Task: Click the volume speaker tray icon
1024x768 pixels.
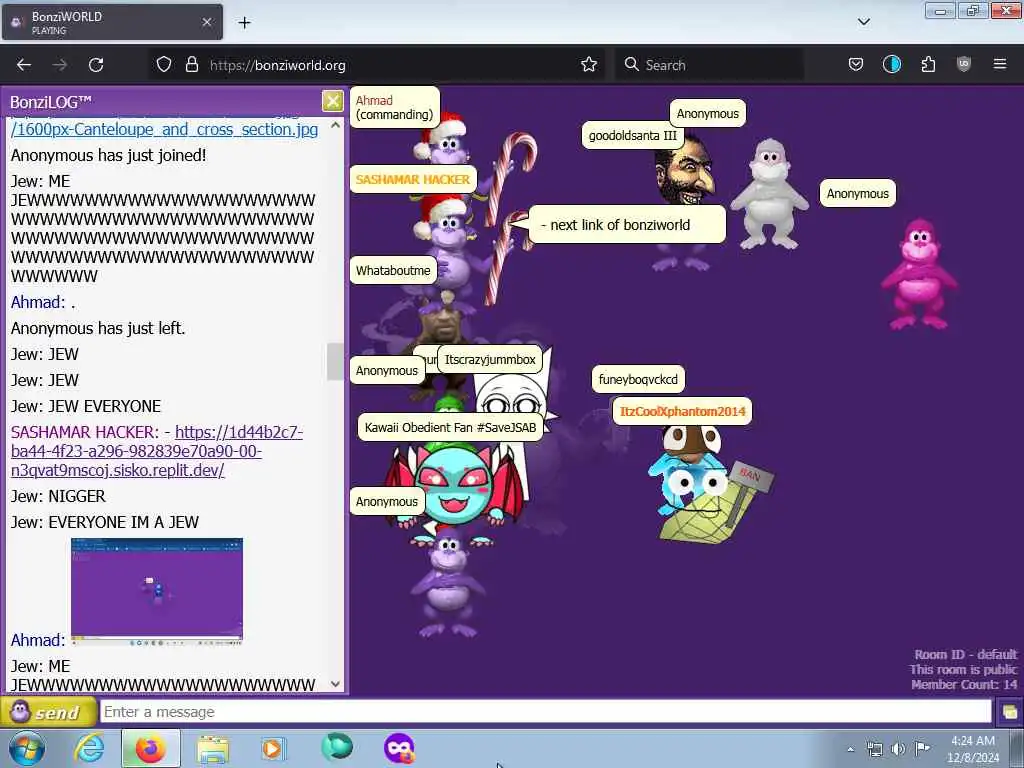Action: 899,749
